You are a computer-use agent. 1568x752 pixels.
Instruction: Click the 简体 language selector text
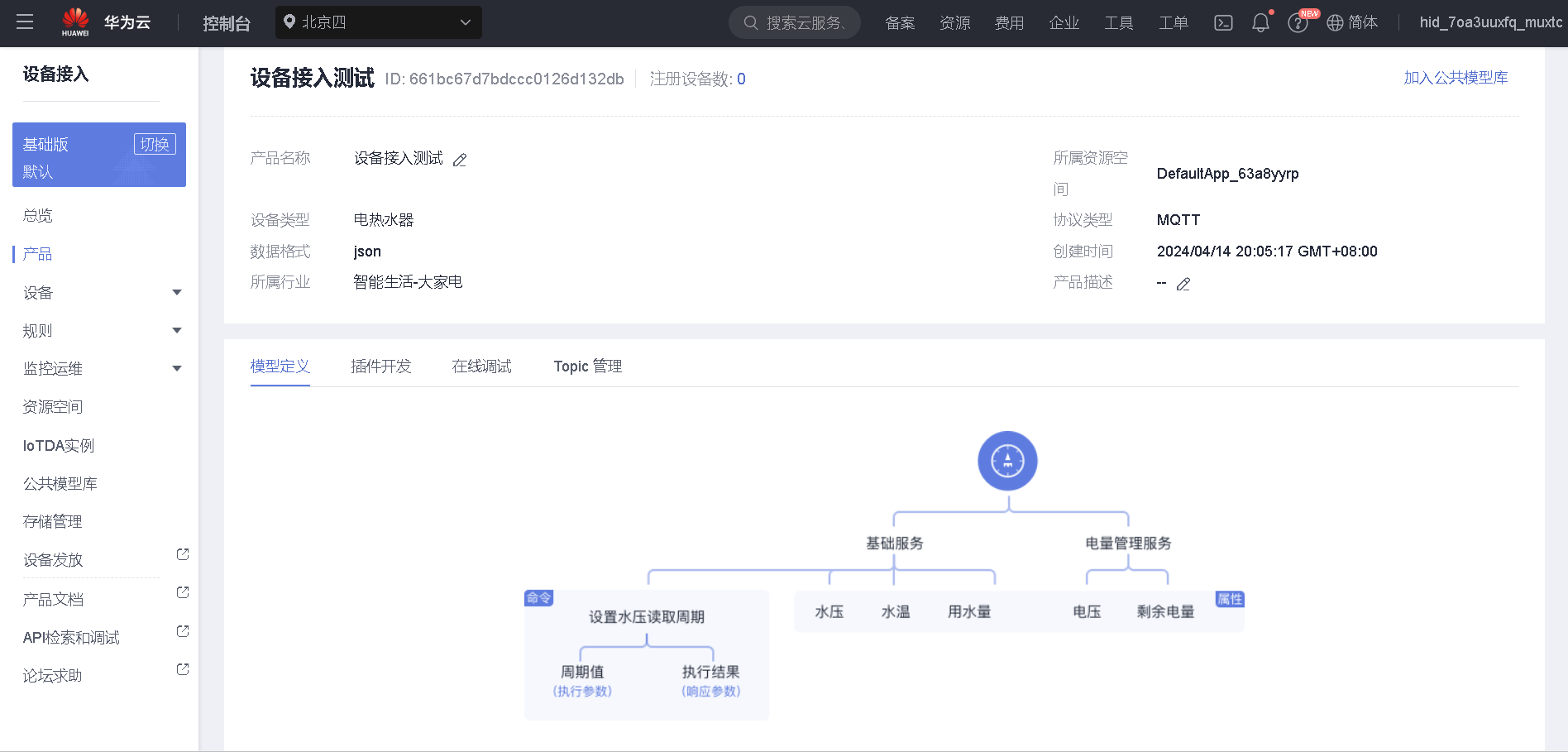(1363, 22)
